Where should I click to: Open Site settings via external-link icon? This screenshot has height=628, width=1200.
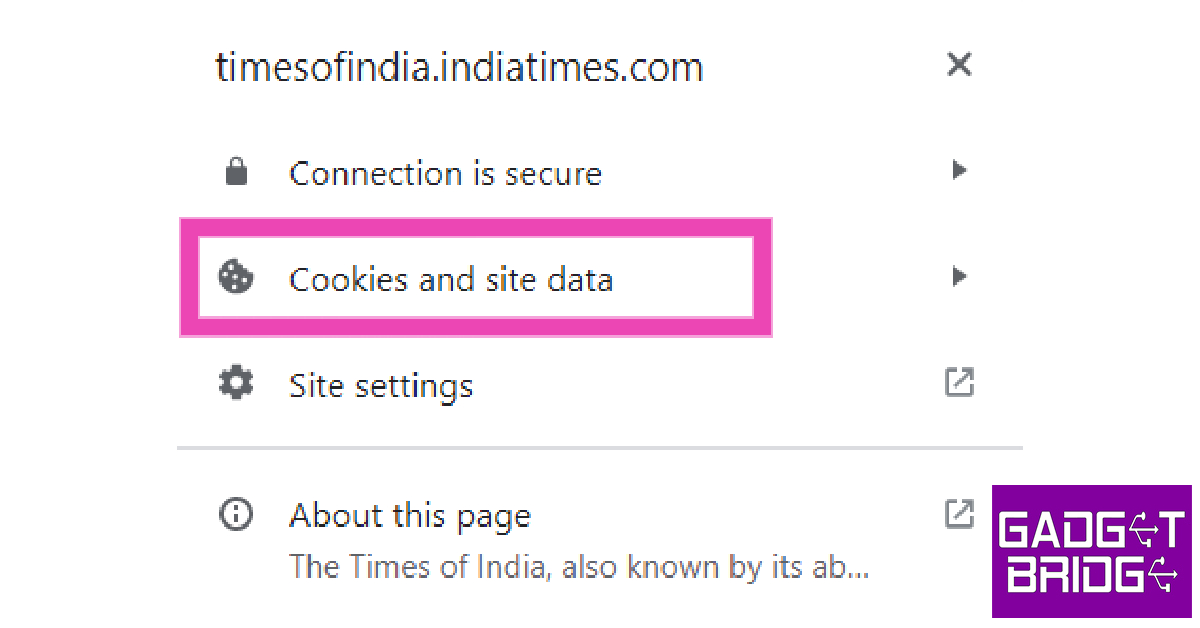point(959,382)
